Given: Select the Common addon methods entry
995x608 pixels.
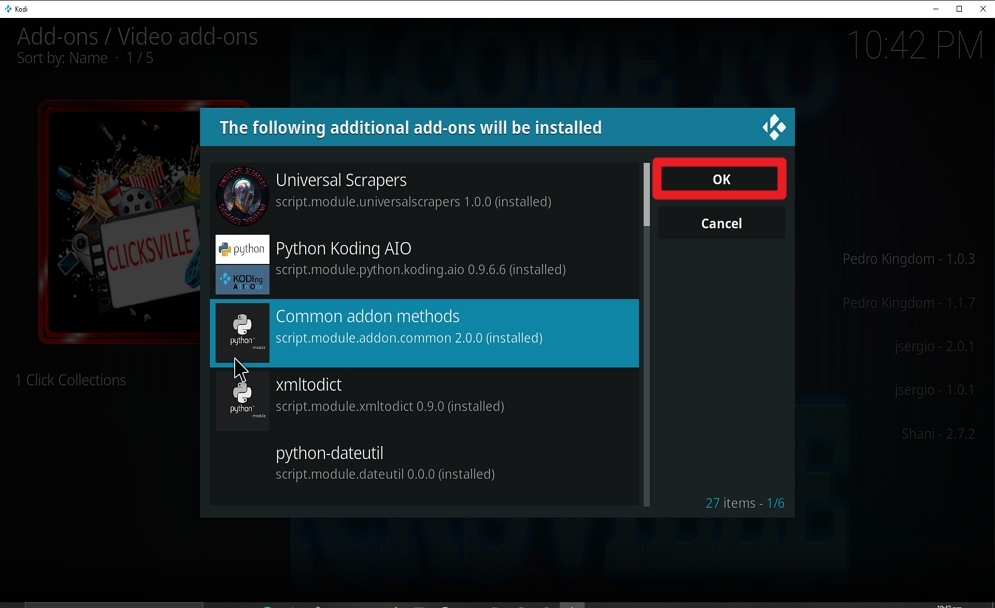Looking at the screenshot, I should click(424, 333).
